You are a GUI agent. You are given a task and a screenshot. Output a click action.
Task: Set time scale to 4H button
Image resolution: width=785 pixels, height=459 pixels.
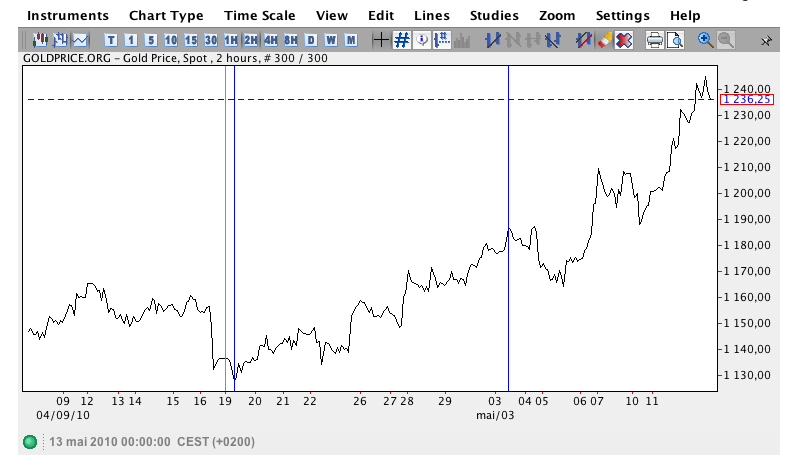(270, 40)
